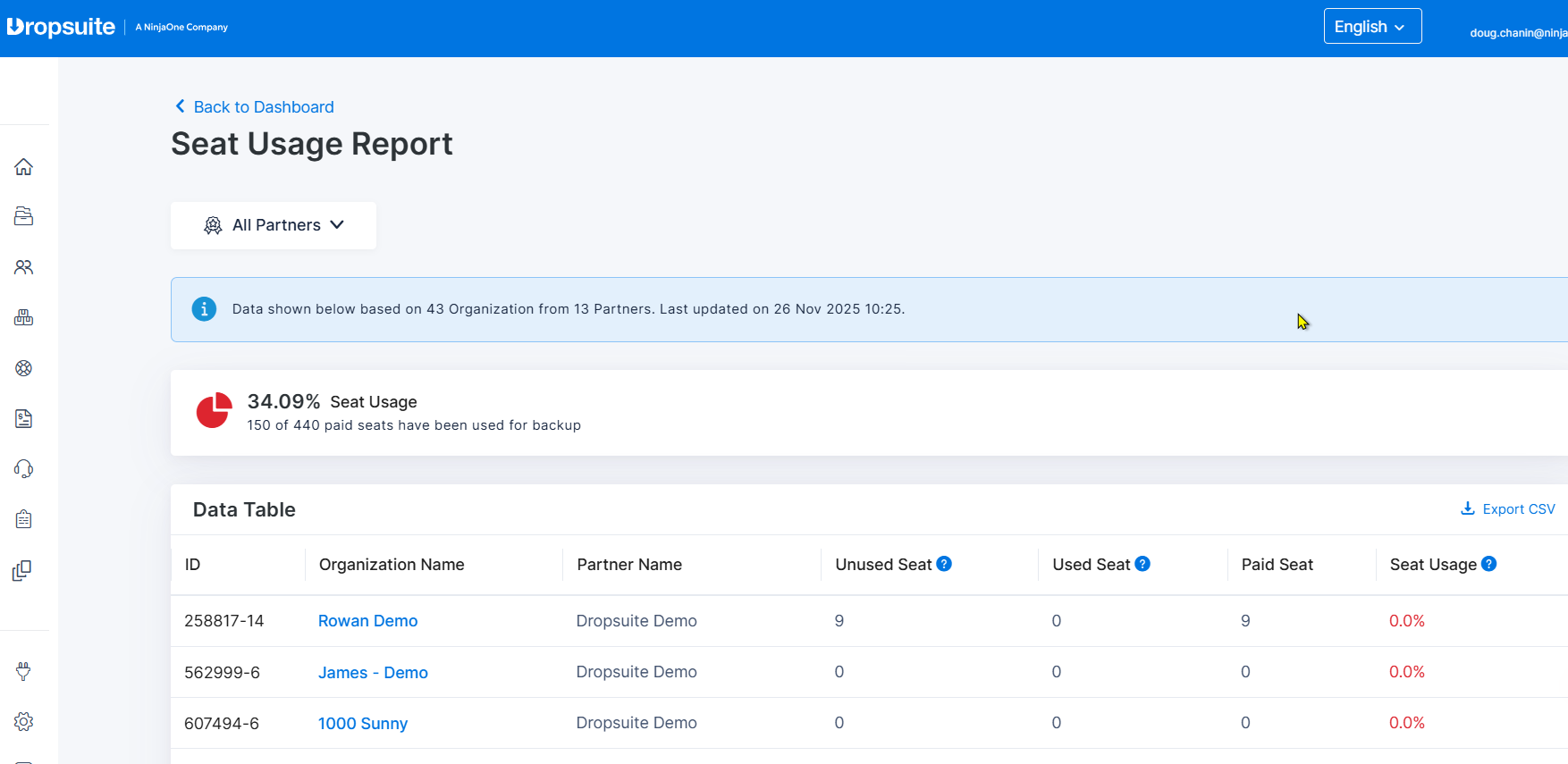
Task: Click the Seat Usage help icon
Action: 1488,564
